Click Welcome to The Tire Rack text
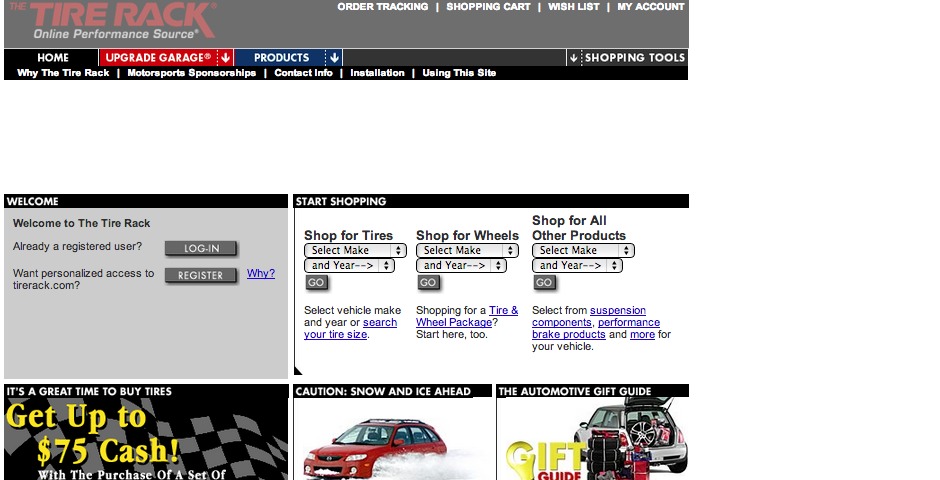The width and height of the screenshot is (940, 480). click(82, 224)
